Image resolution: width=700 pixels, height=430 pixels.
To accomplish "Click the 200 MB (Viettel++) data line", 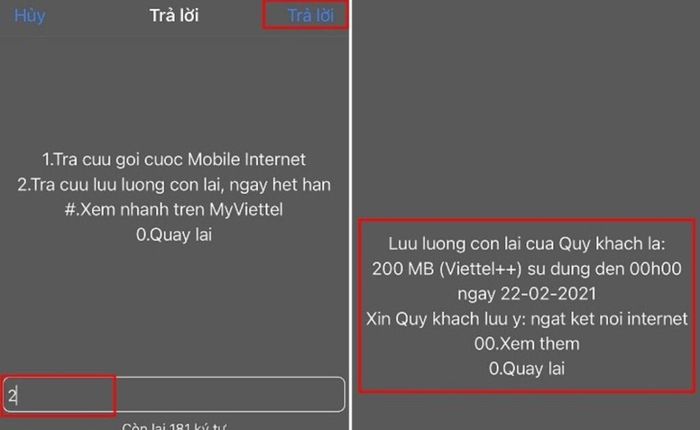I will click(527, 269).
